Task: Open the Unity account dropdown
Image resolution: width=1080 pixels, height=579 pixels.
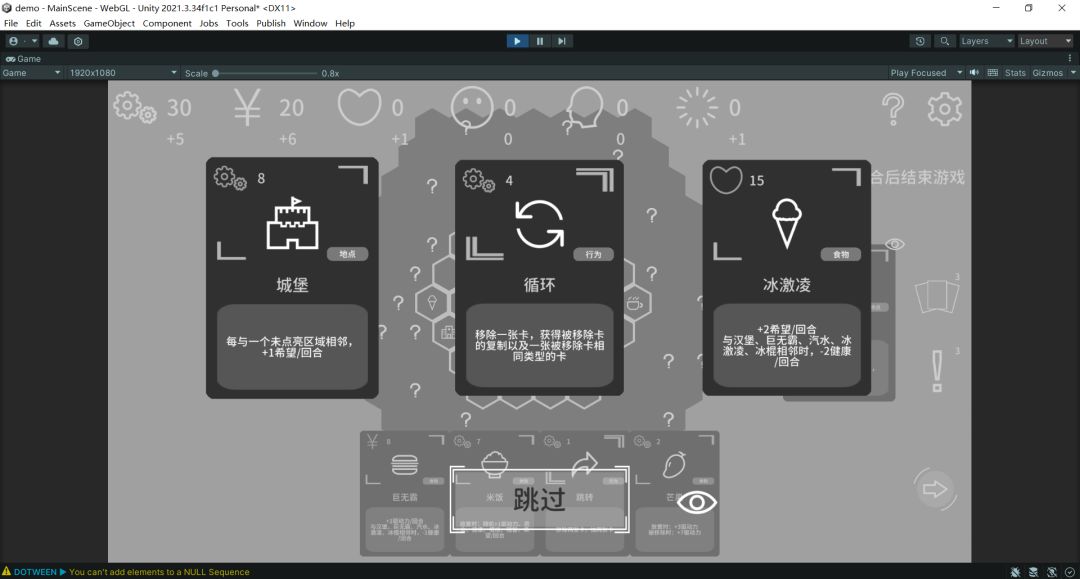Action: pyautogui.click(x=23, y=41)
